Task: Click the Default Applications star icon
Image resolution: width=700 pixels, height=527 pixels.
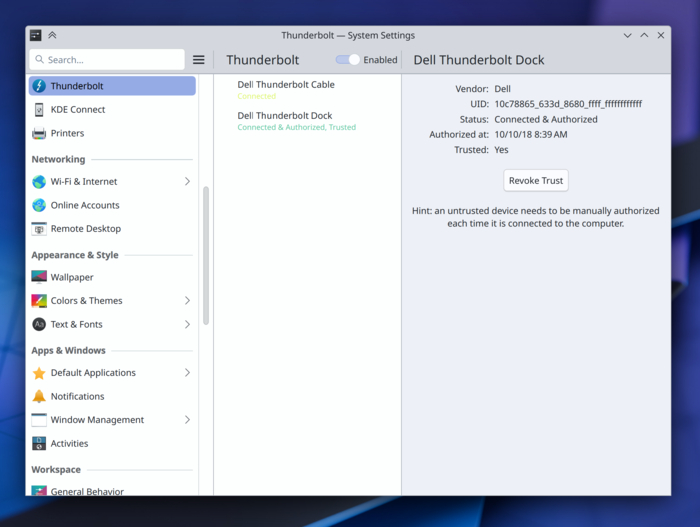Action: [x=39, y=373]
